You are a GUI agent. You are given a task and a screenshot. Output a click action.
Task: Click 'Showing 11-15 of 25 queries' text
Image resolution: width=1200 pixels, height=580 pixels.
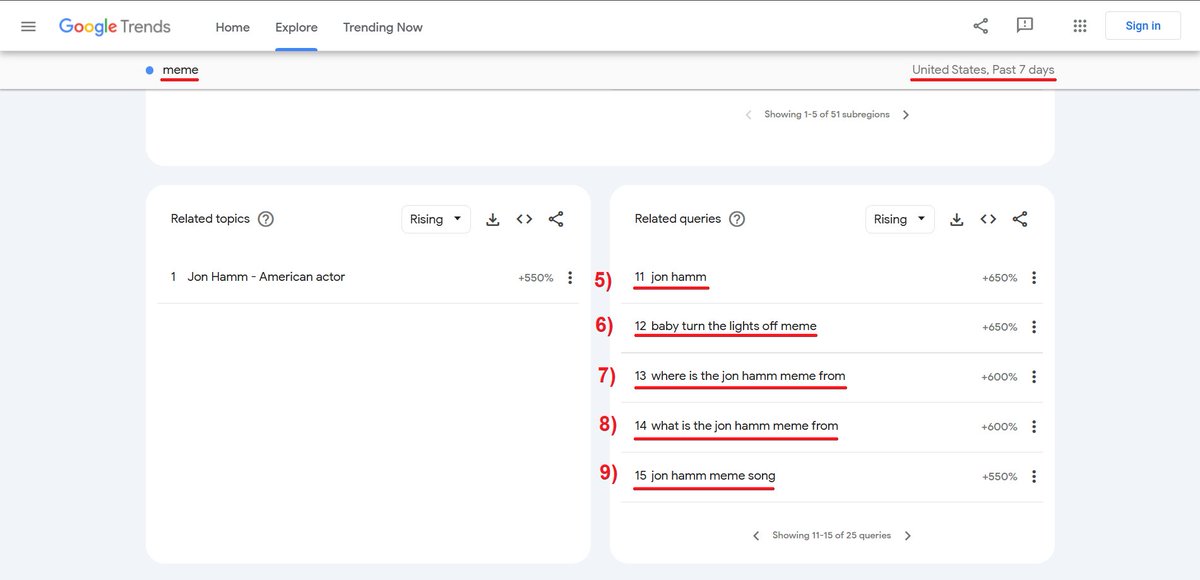831,536
